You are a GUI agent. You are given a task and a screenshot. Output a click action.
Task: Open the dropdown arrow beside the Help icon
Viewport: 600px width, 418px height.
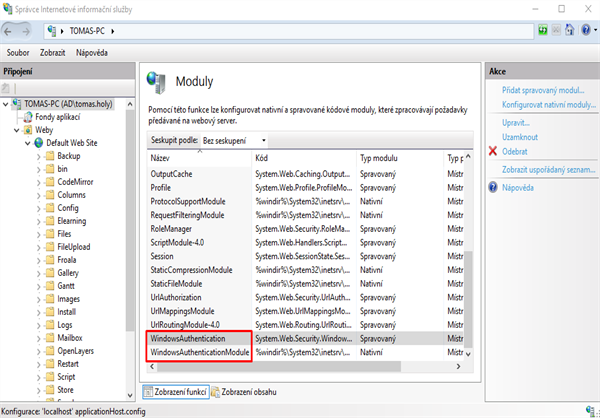(595, 30)
